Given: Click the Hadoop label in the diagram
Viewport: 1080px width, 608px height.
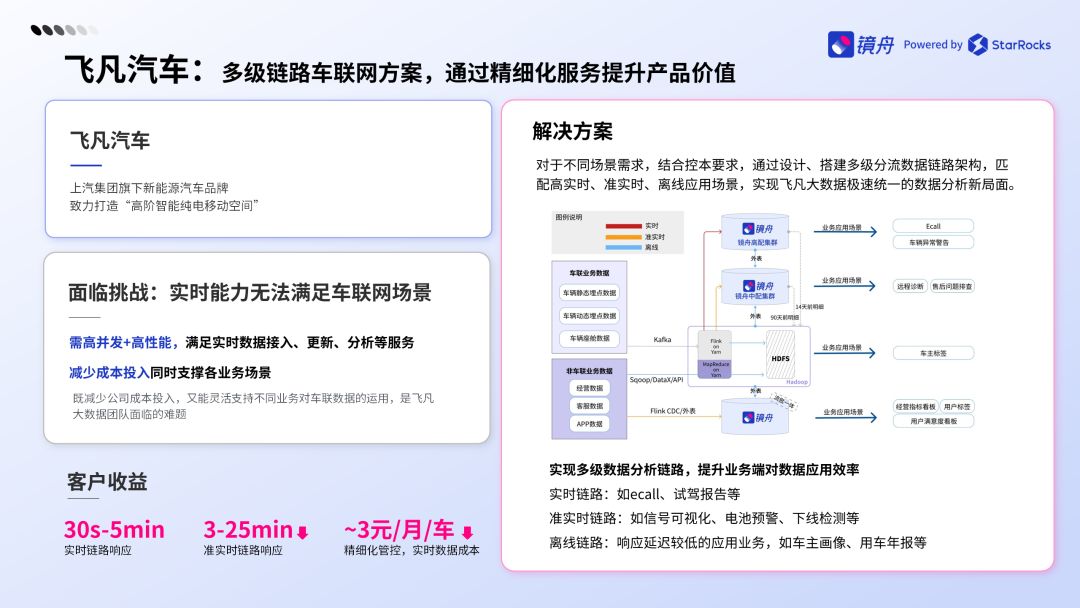Looking at the screenshot, I should click(x=797, y=381).
